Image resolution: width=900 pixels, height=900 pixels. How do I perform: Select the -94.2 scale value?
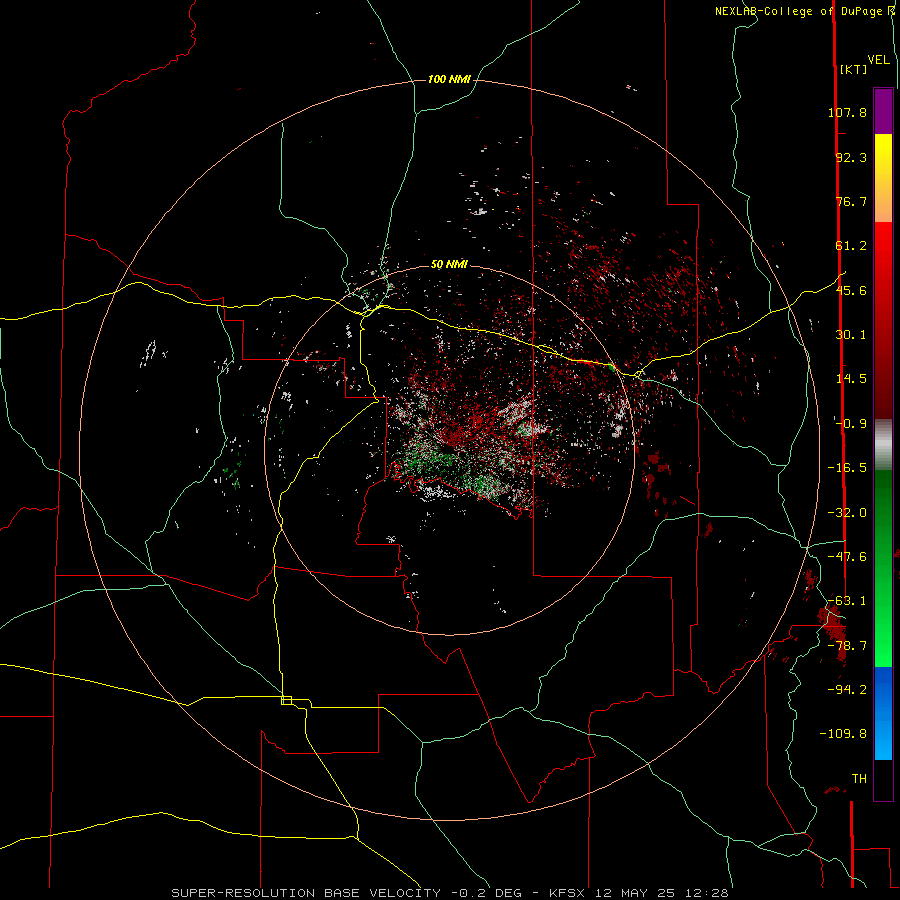click(x=847, y=690)
